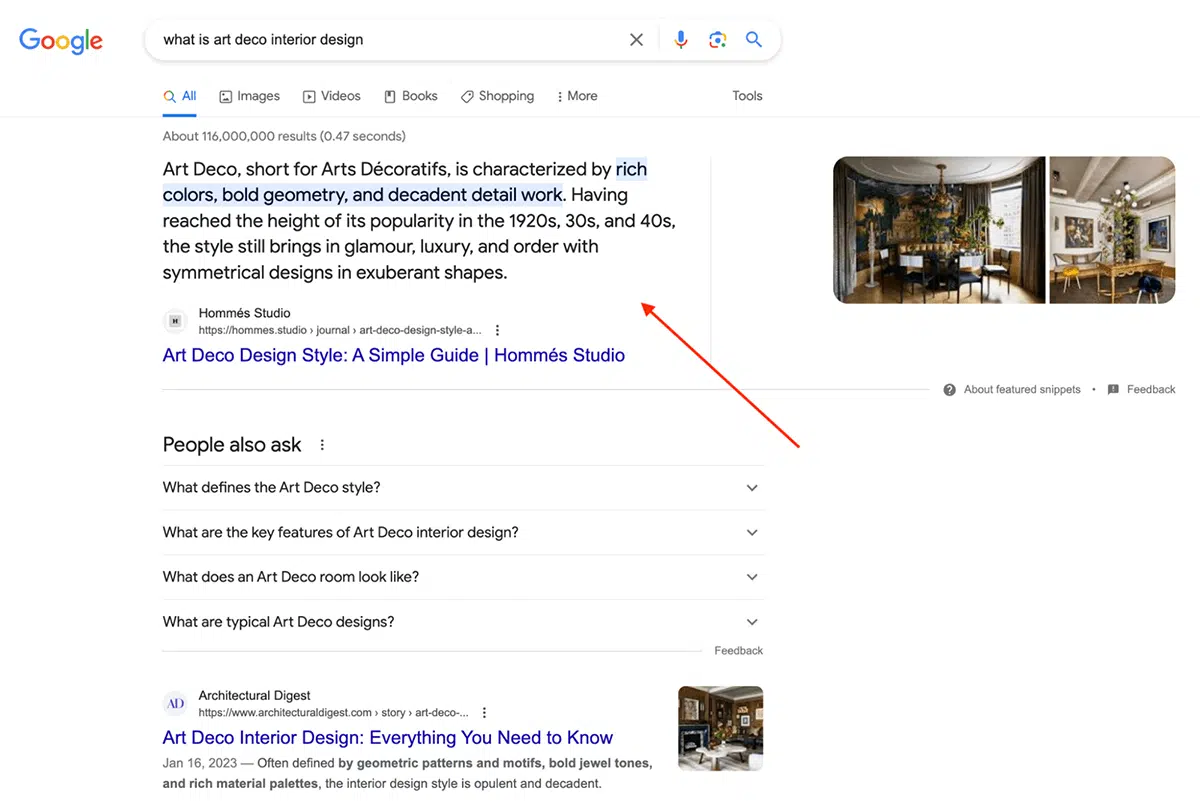Image resolution: width=1200 pixels, height=801 pixels.
Task: Open the Tools options
Action: click(x=747, y=96)
